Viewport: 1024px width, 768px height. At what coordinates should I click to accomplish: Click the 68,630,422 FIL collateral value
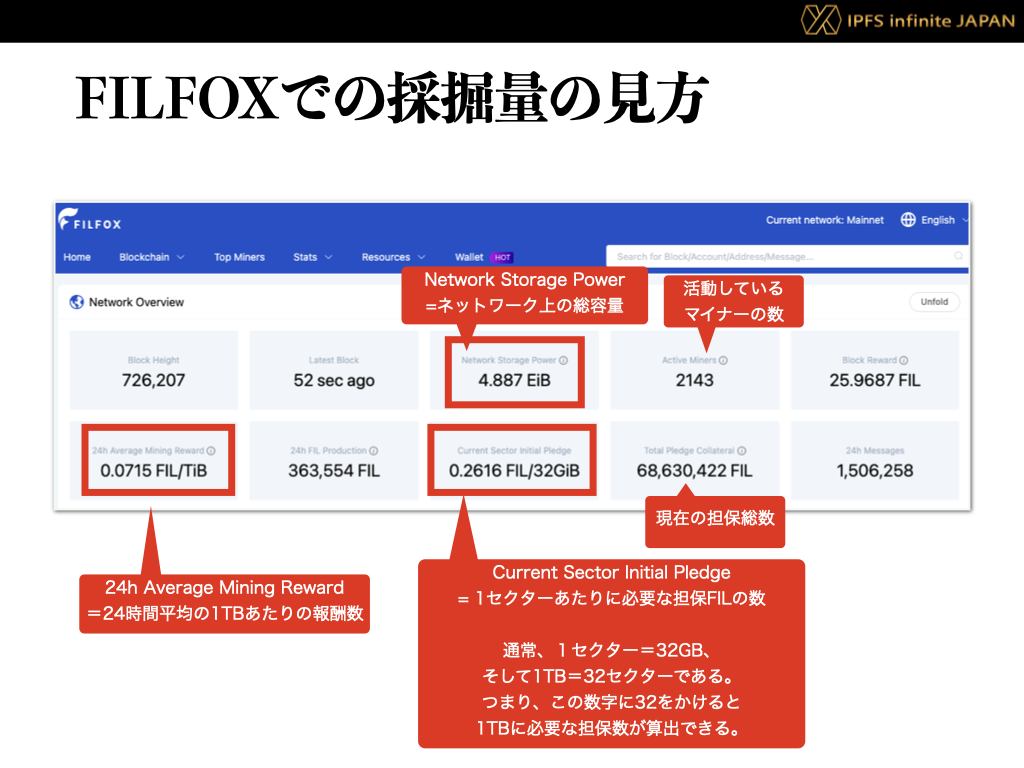(x=694, y=471)
